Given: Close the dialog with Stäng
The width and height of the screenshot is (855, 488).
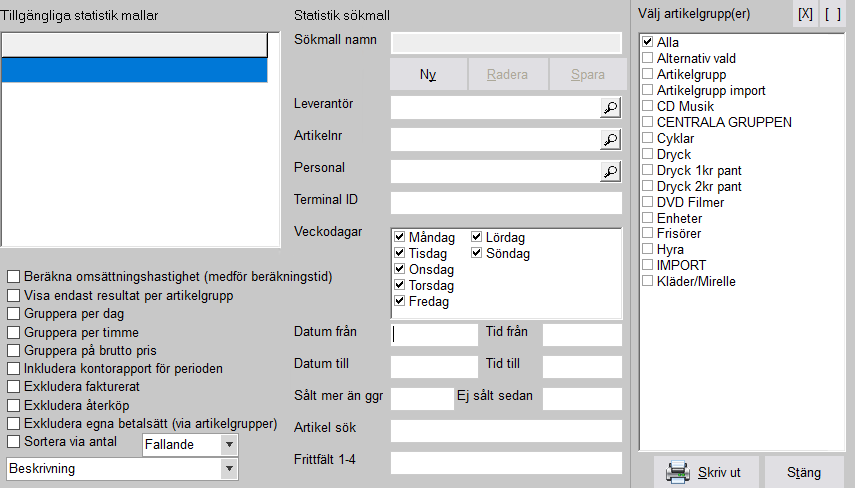Looking at the screenshot, I should (803, 472).
